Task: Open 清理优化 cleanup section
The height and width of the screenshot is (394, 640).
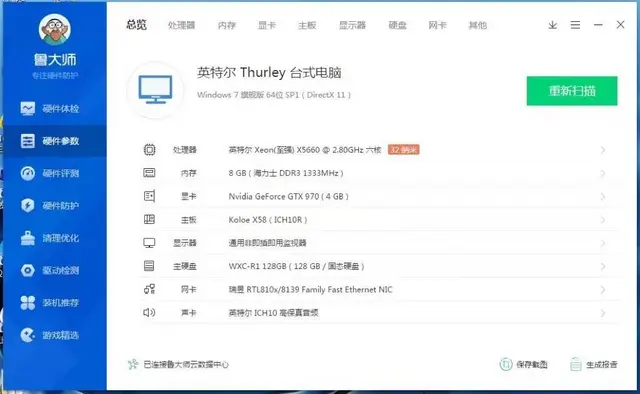Action: 55,238
